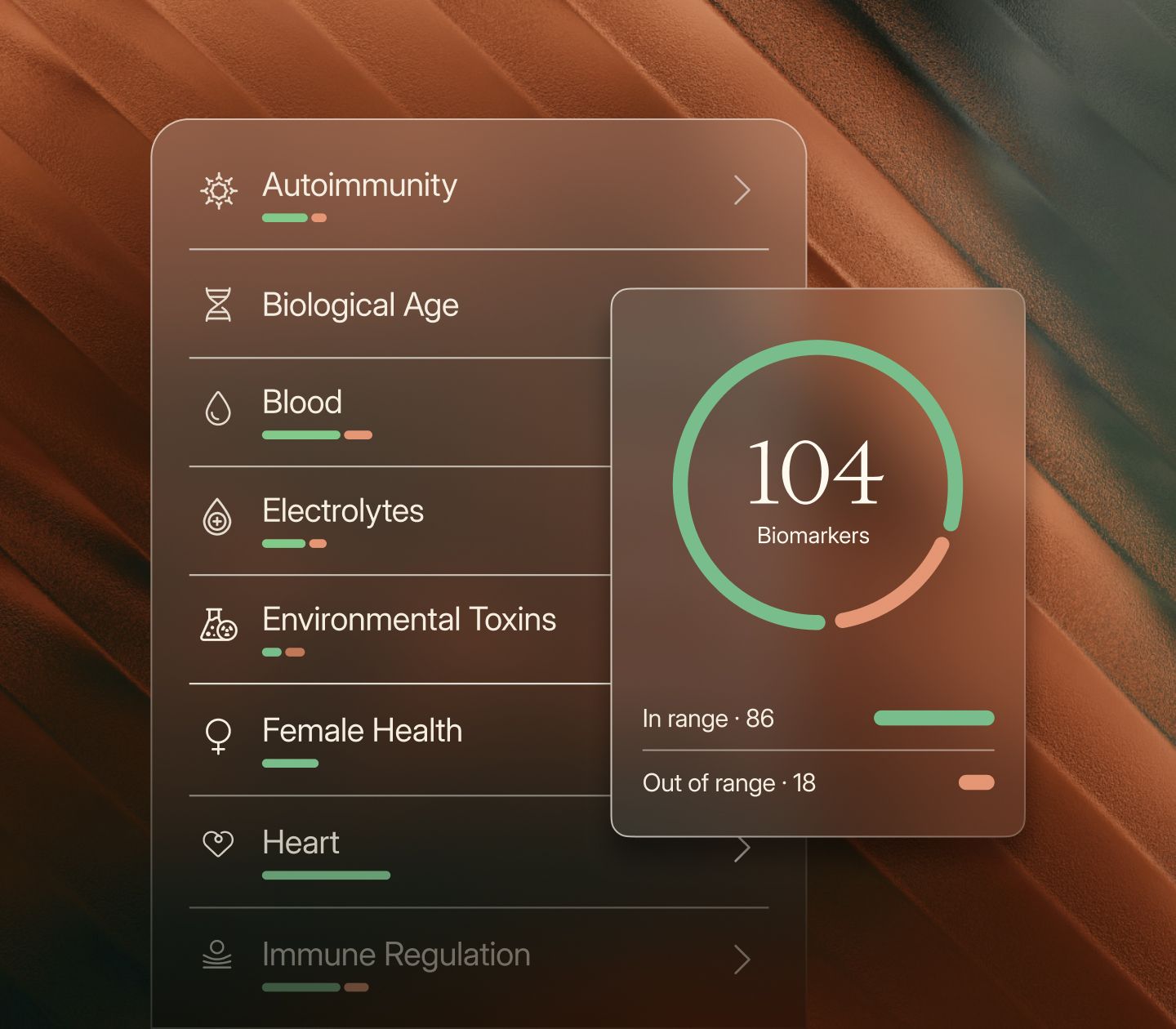Click the Autoimmunity range progress bar

(294, 218)
